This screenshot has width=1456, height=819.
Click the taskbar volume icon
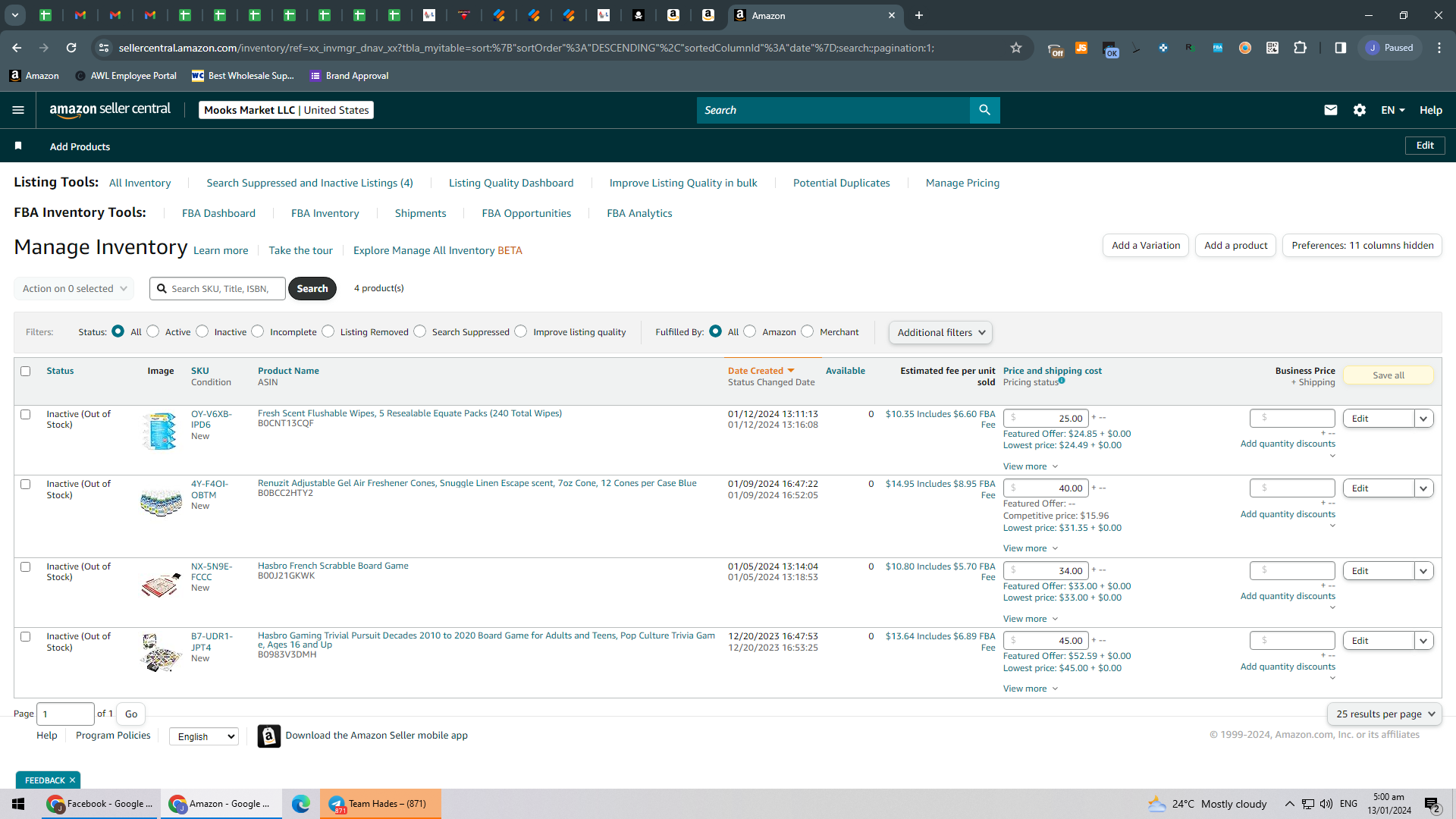(1326, 804)
